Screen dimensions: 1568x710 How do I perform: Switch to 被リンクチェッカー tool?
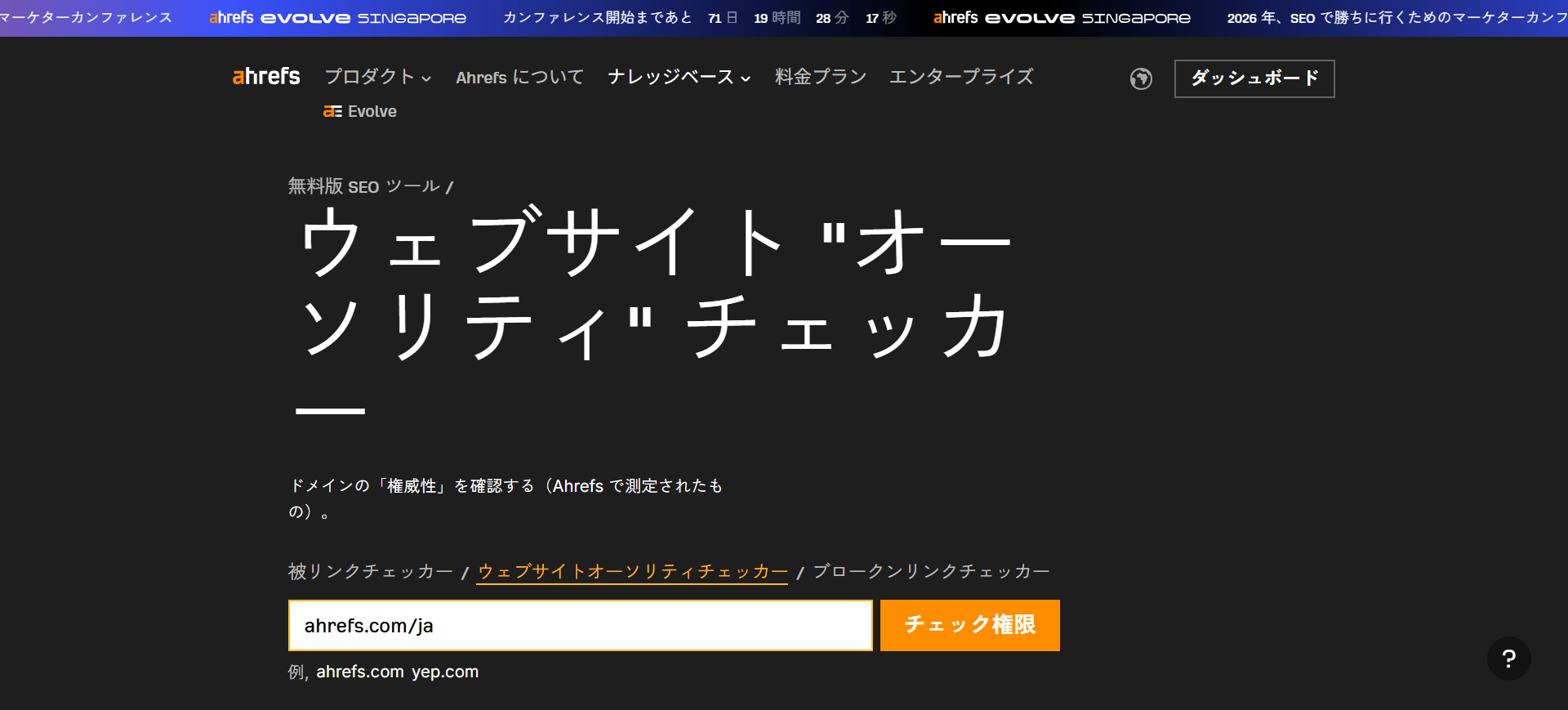[371, 571]
